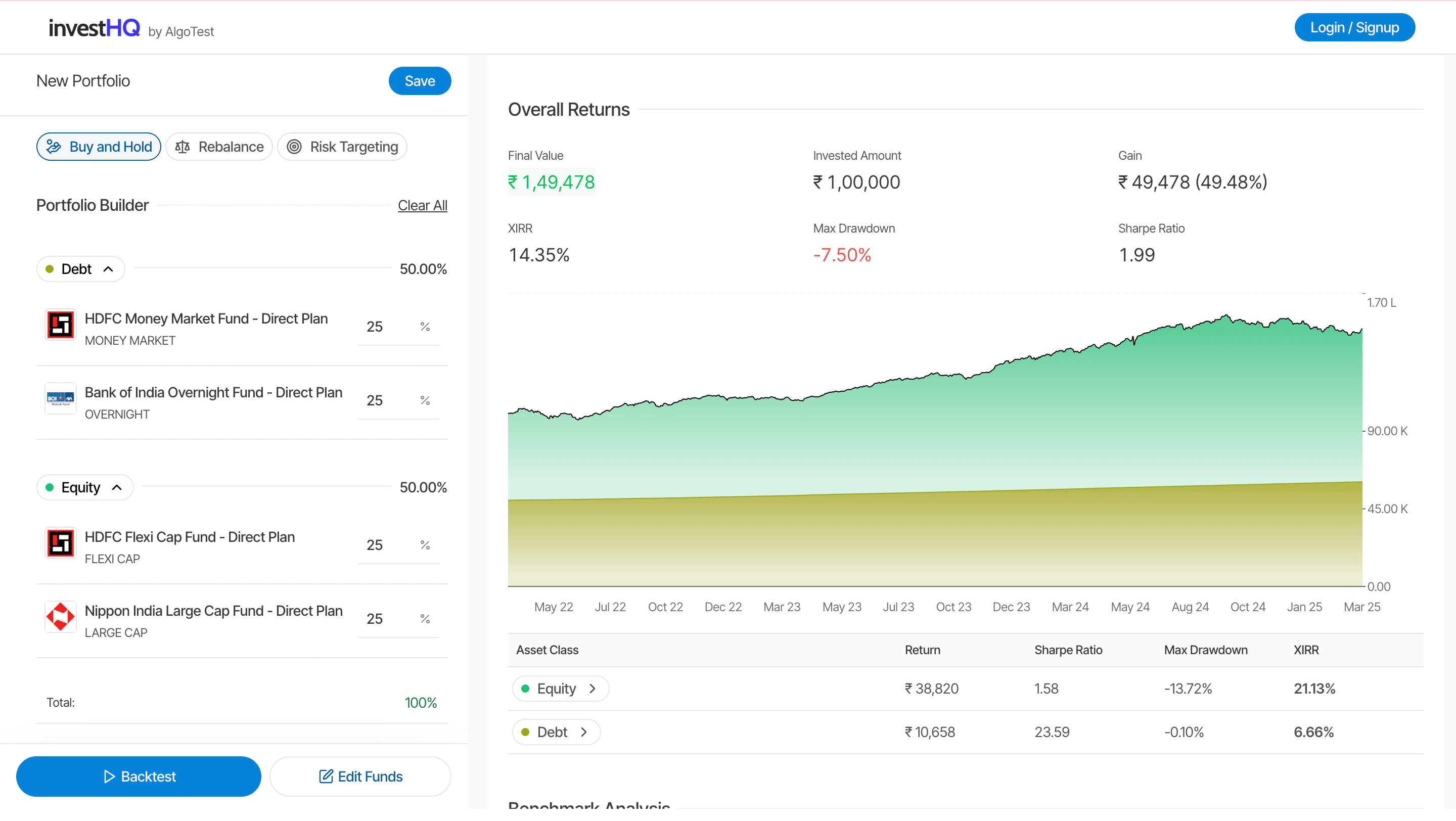Switch to the Risk Targeting strategy
The height and width of the screenshot is (821, 1456).
click(x=342, y=147)
